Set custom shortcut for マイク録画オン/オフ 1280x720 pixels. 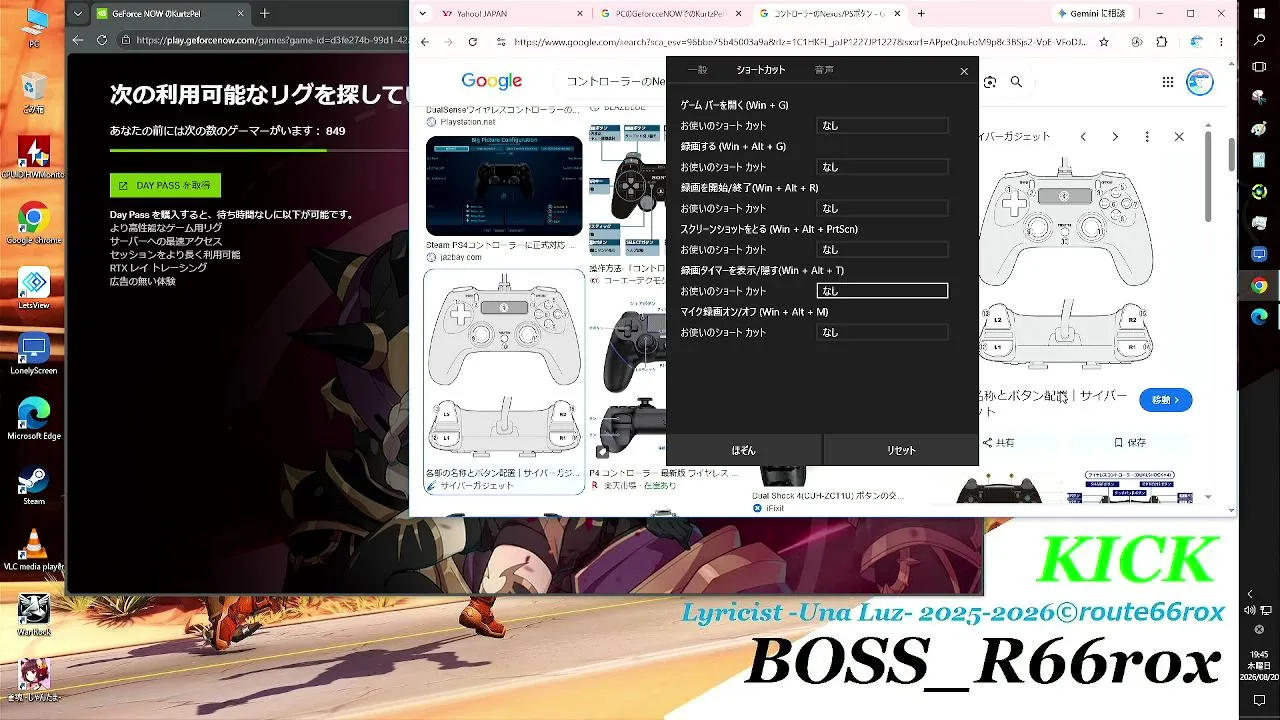pyautogui.click(x=882, y=332)
